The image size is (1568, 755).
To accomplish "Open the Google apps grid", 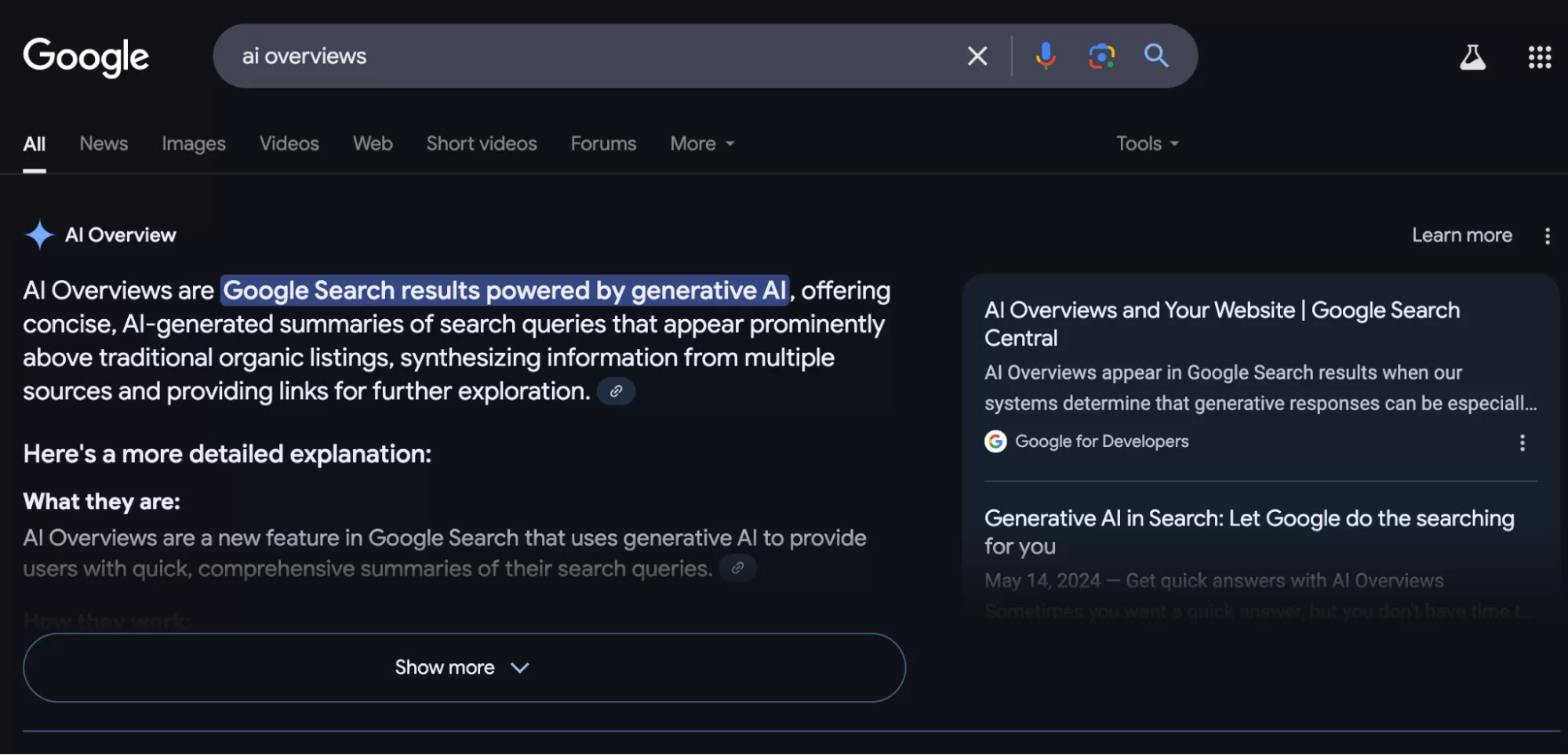I will coord(1539,56).
